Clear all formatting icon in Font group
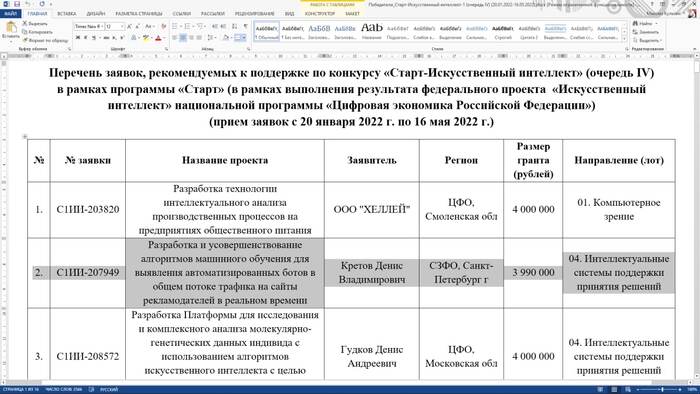Viewport: 700px width, 394px height. (163, 26)
